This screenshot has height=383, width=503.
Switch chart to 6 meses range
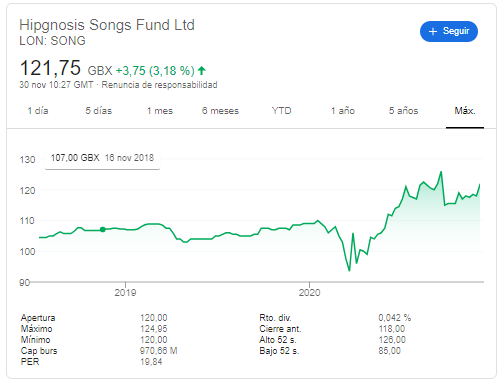[220, 111]
